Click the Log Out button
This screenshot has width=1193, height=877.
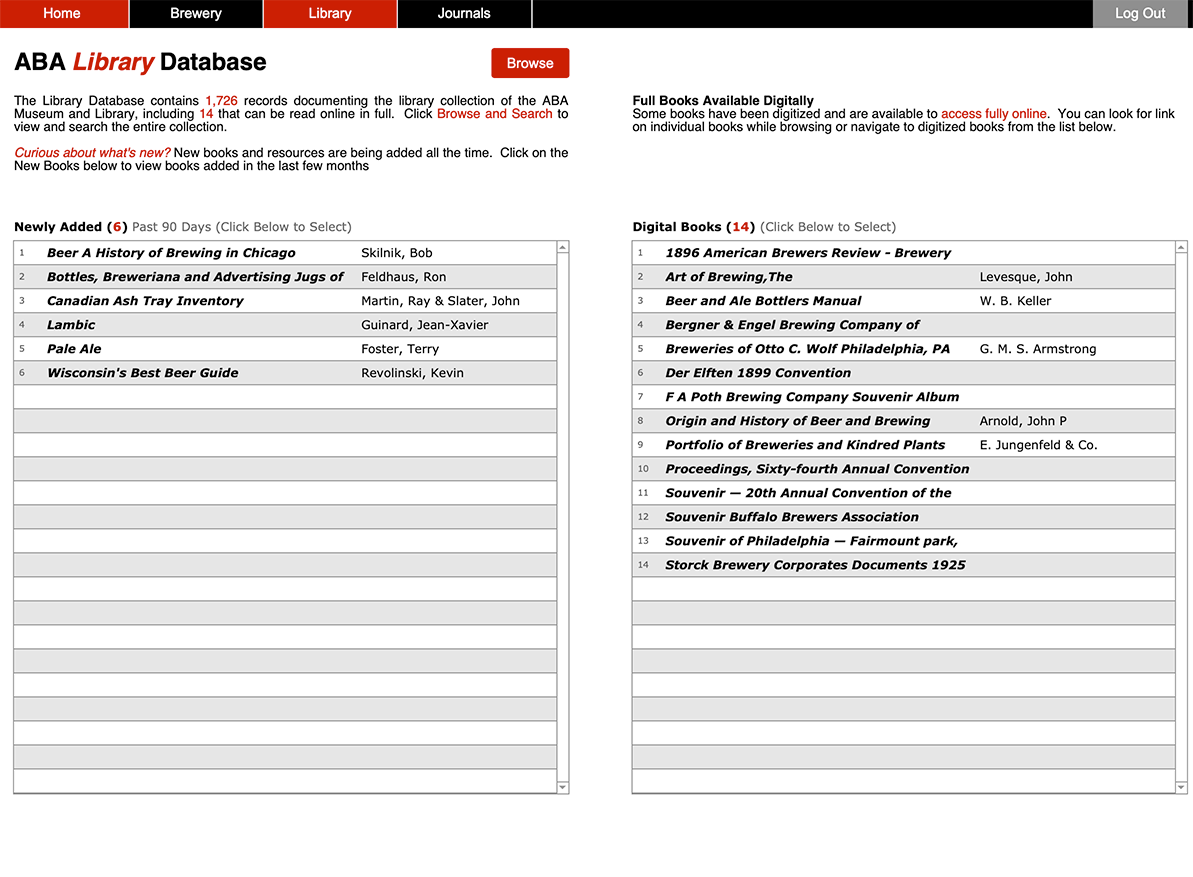coord(1140,13)
